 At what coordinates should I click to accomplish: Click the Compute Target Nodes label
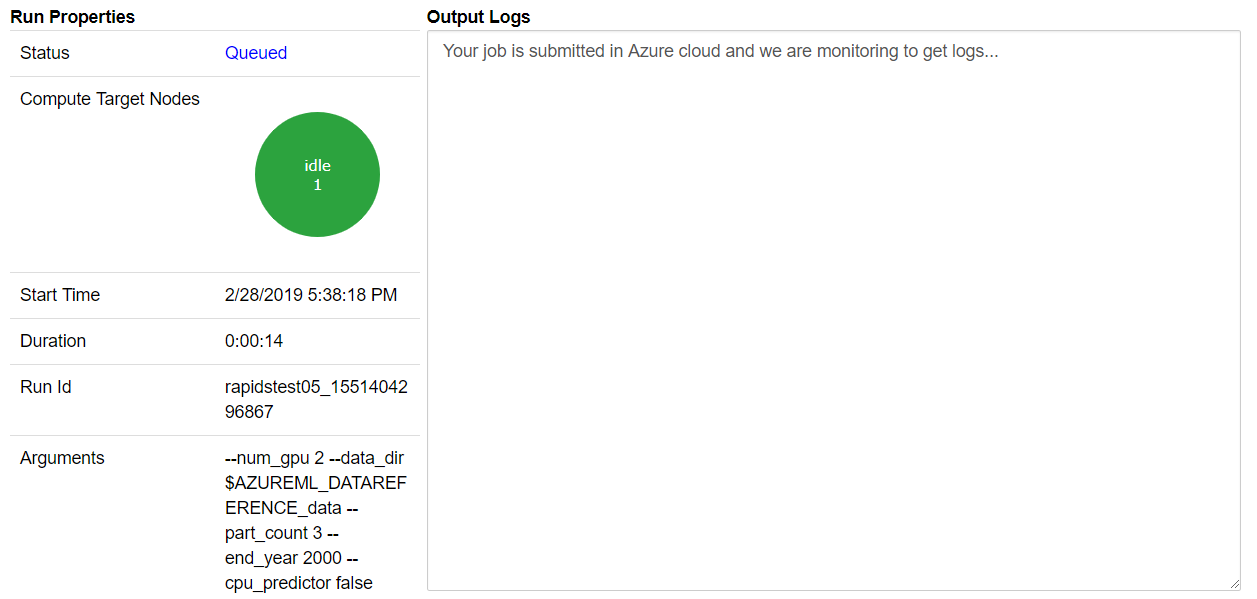click(110, 99)
